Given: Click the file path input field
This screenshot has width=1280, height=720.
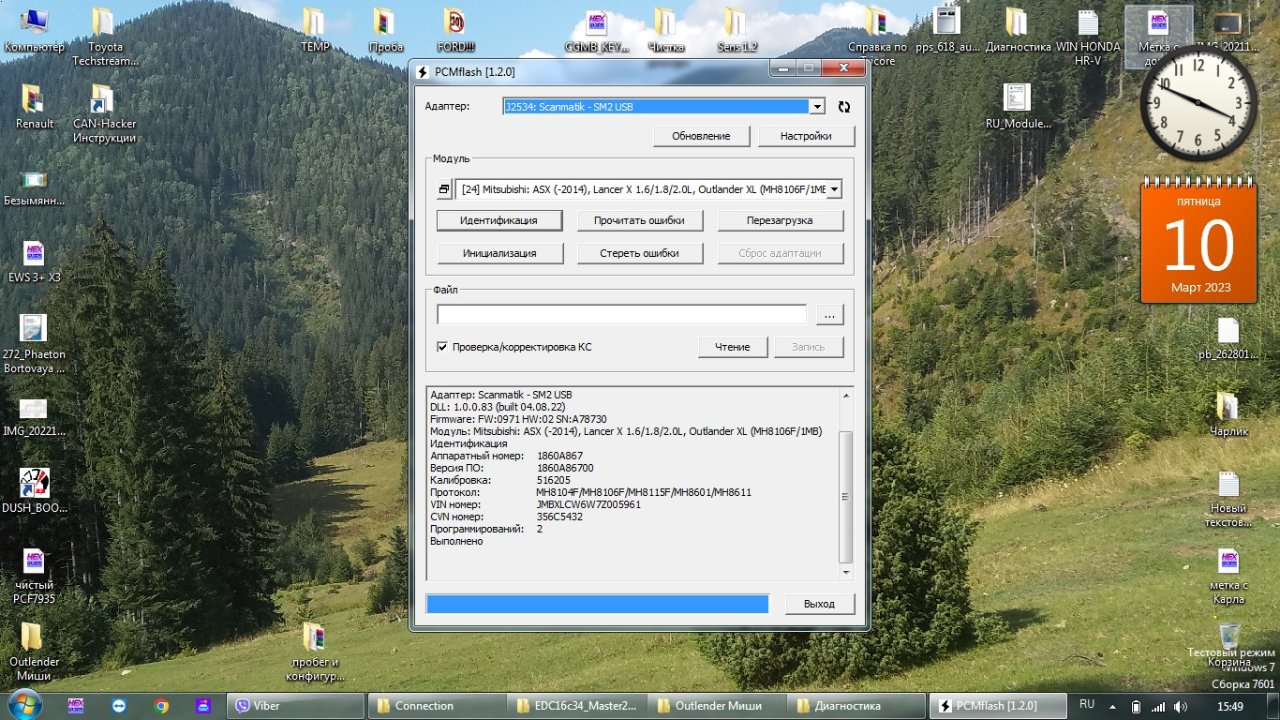Looking at the screenshot, I should click(621, 315).
